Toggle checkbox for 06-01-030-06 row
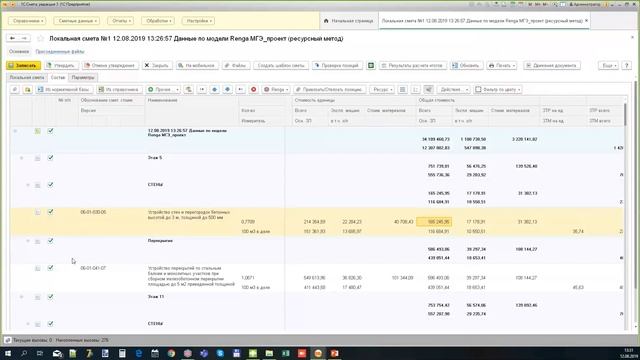 click(51, 212)
